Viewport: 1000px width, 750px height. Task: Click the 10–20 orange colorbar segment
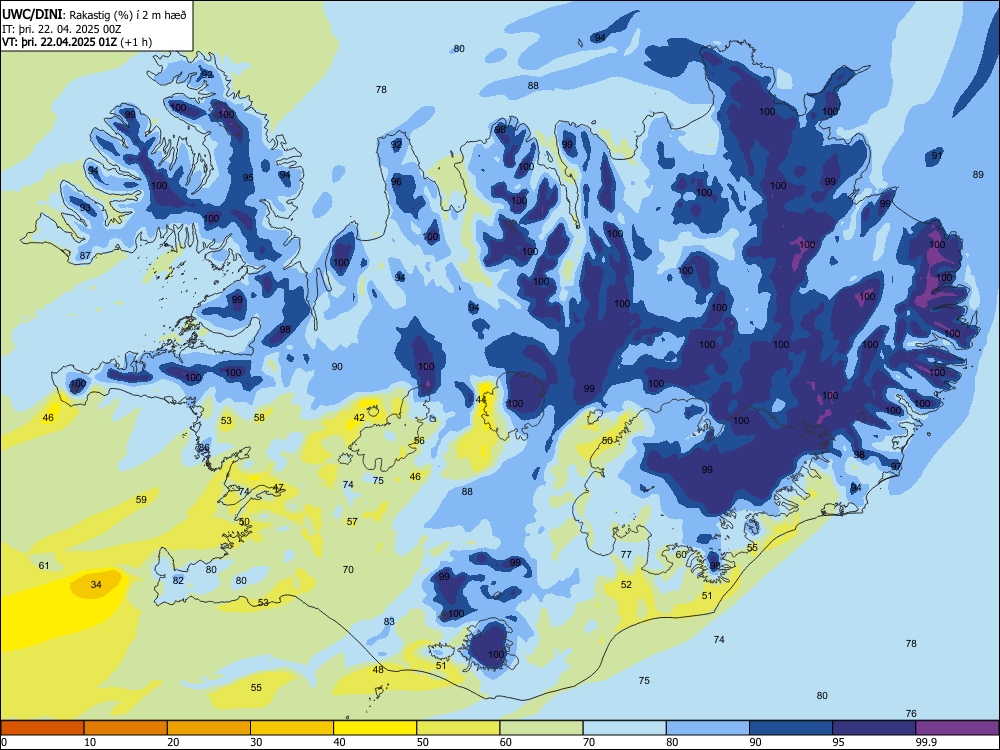click(126, 728)
